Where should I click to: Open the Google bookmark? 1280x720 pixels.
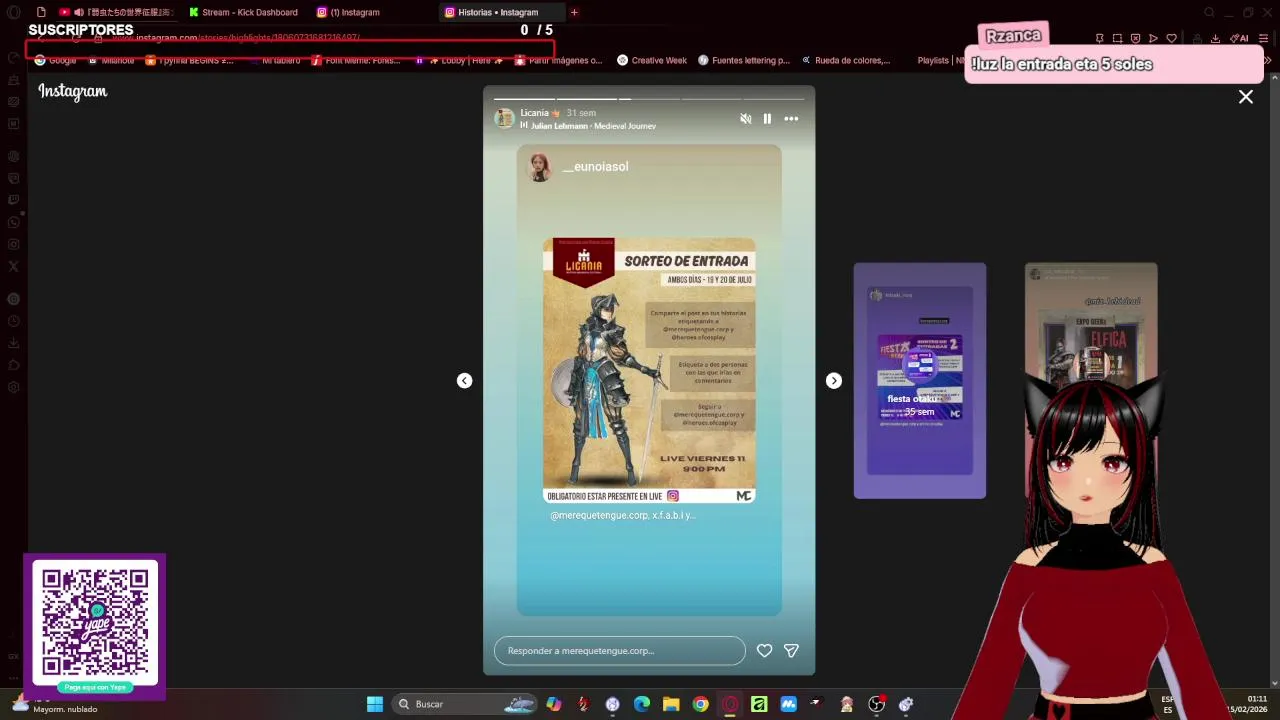(56, 61)
